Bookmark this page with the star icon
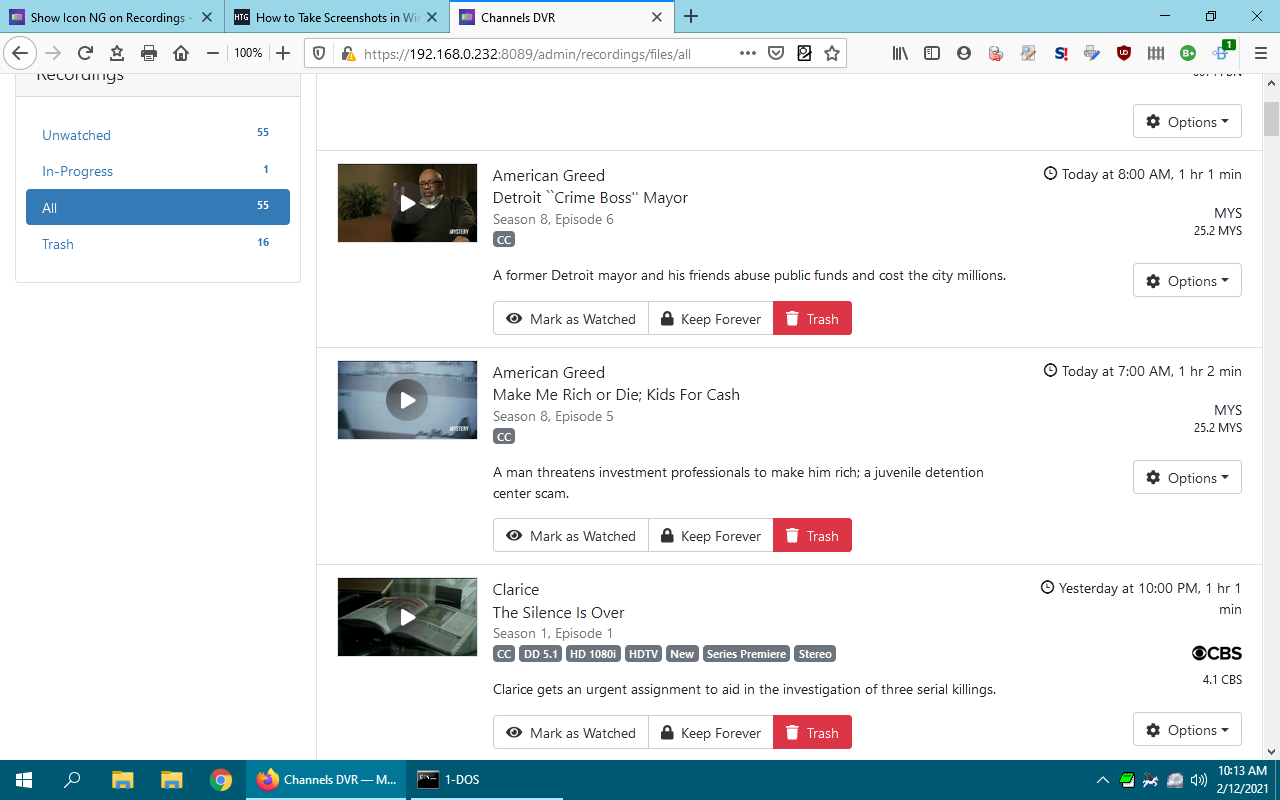The image size is (1280, 800). pos(832,53)
